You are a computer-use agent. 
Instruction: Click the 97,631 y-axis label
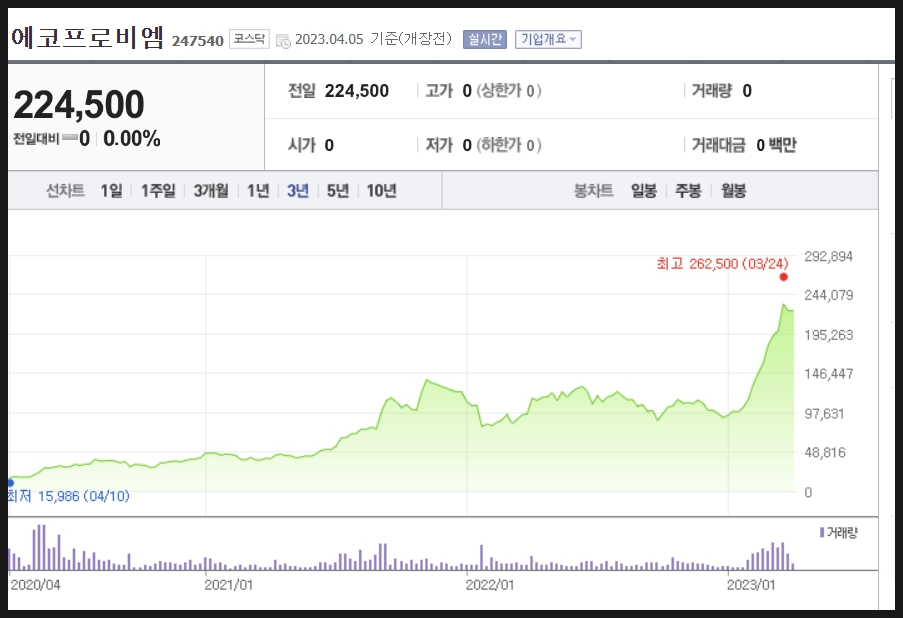(824, 414)
